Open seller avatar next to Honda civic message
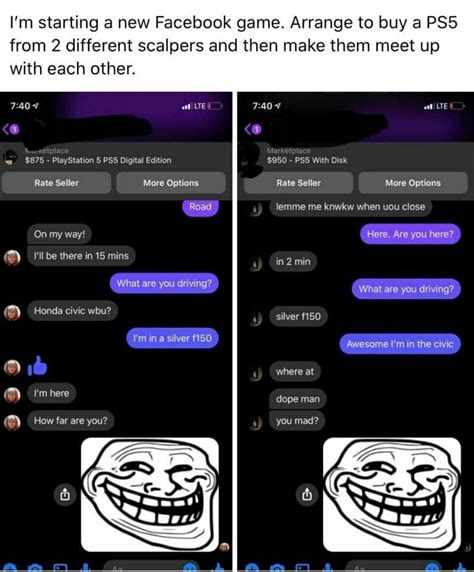This screenshot has width=474, height=572. point(12,312)
